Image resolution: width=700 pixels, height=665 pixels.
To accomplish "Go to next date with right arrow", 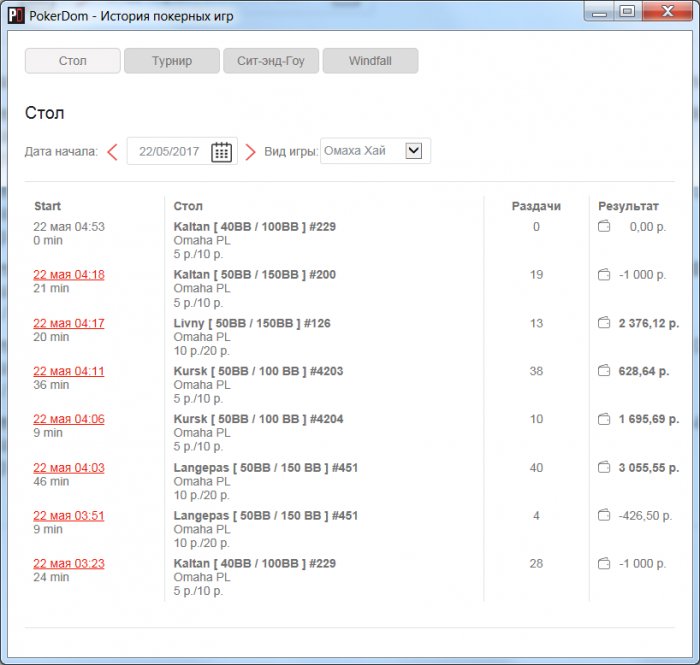I will (250, 152).
